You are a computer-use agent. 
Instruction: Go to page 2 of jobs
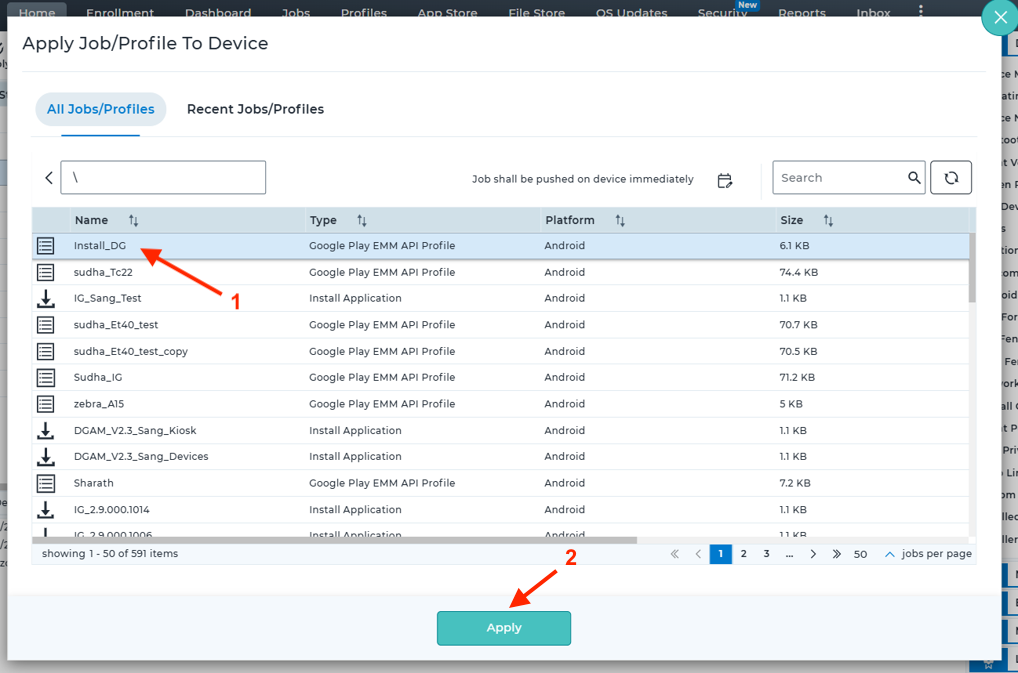[x=744, y=554]
